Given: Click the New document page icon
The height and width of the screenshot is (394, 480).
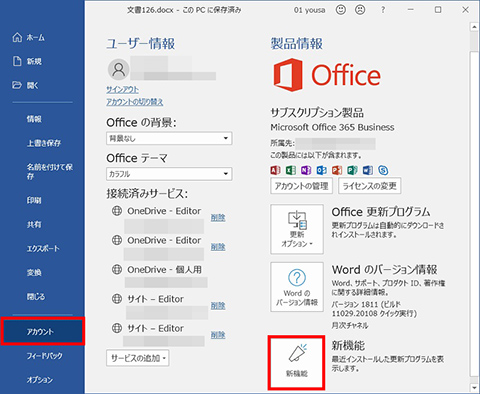Looking at the screenshot, I should click(x=17, y=61).
